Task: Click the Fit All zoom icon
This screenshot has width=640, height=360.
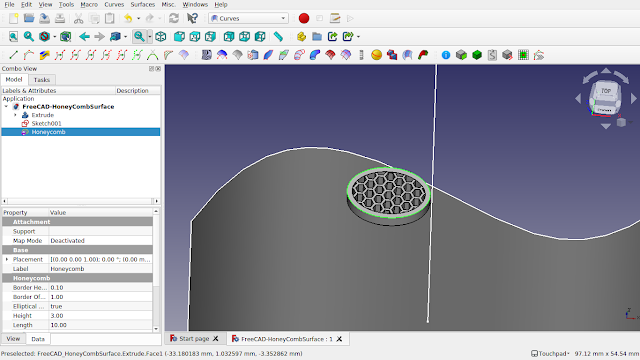Action: [x=13, y=37]
